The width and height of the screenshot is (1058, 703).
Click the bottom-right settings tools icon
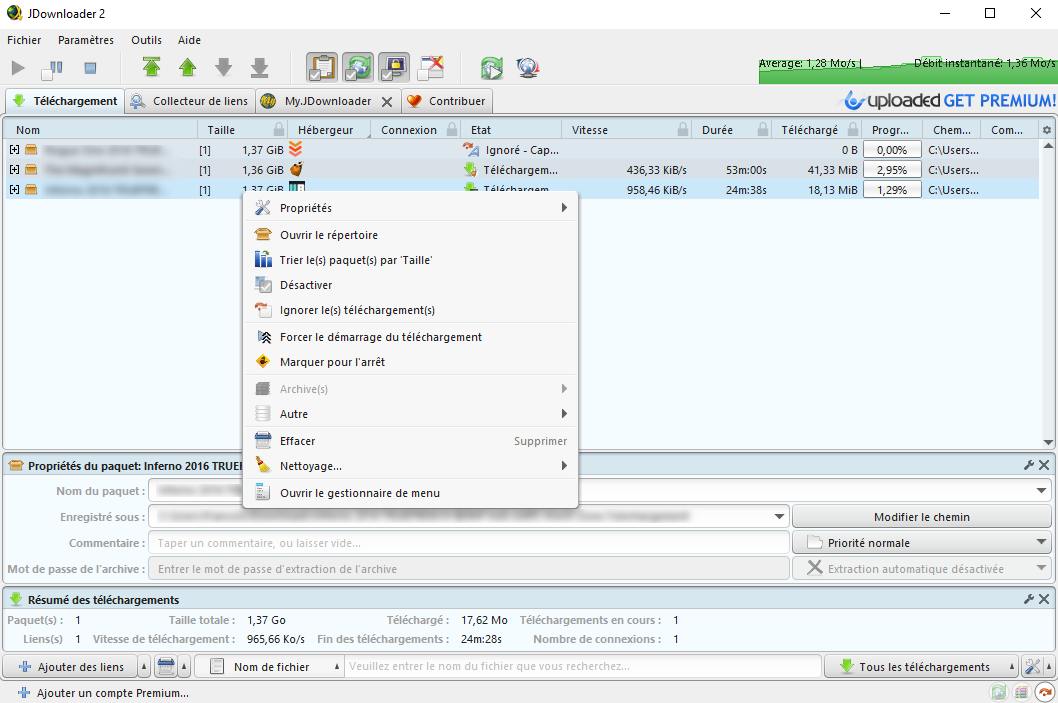click(x=1032, y=667)
